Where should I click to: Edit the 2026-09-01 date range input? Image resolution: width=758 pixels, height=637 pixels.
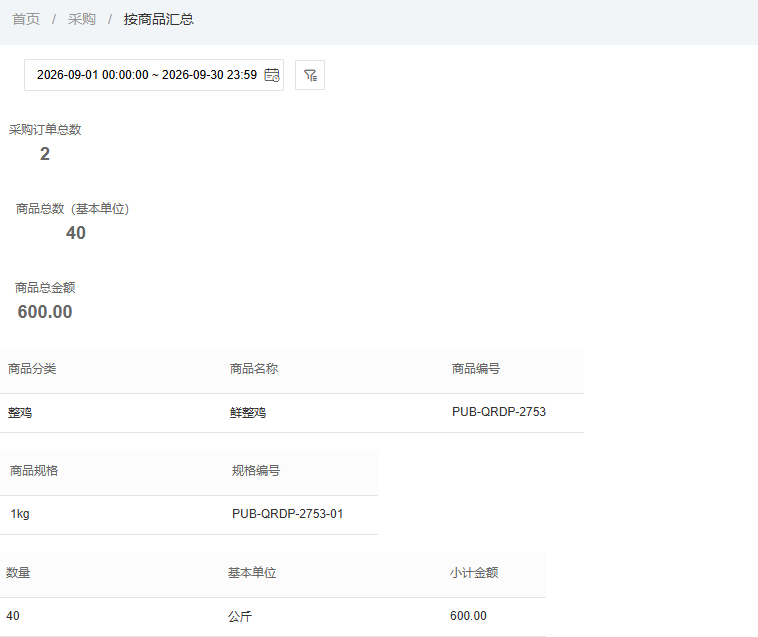pyautogui.click(x=154, y=75)
